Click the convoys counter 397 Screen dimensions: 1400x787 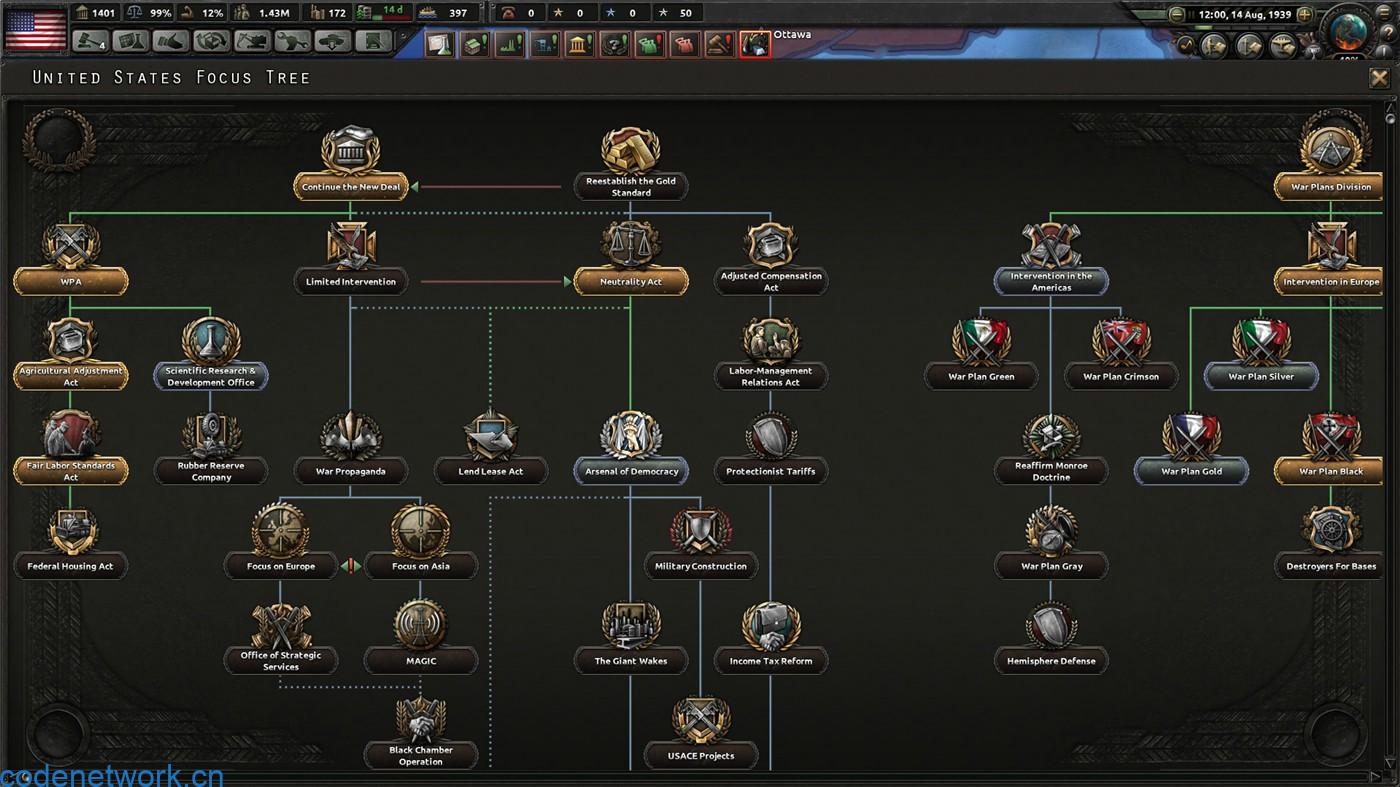pyautogui.click(x=445, y=13)
